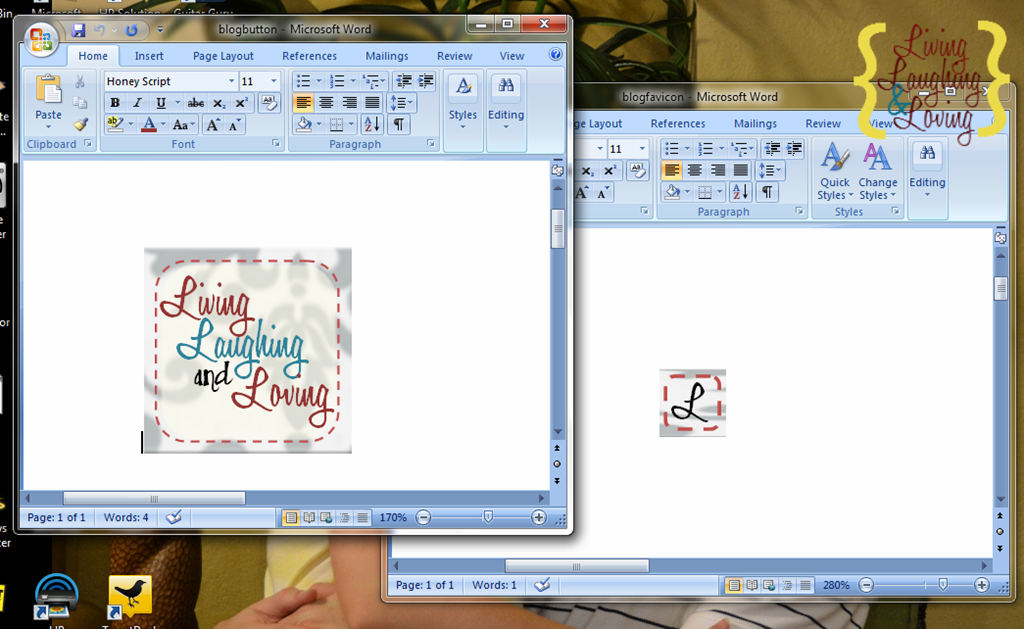Screen dimensions: 1024x629
Task: Zoom in with plus button in blogbutton
Action: point(539,517)
